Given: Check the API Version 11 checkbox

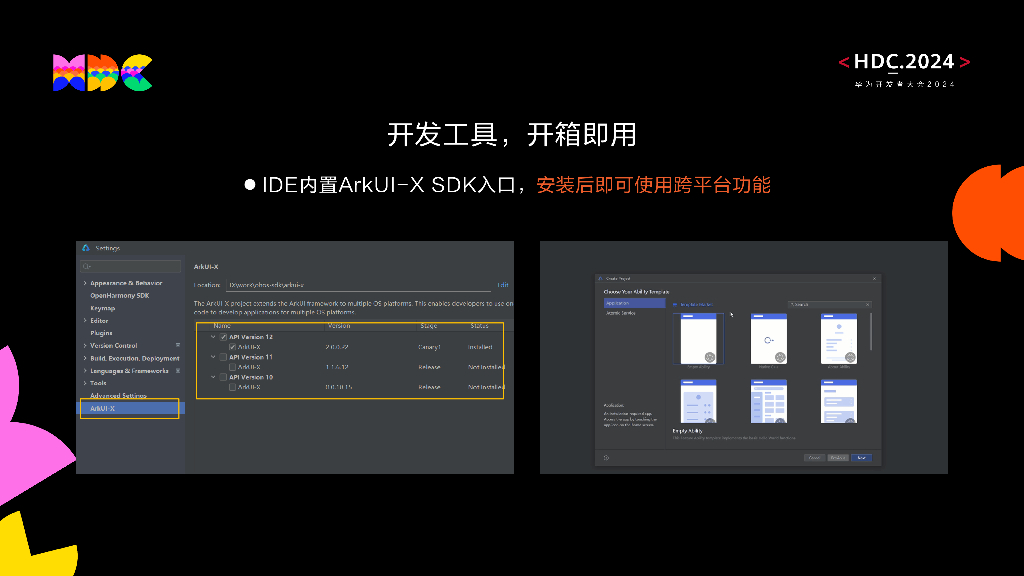Looking at the screenshot, I should click(221, 357).
